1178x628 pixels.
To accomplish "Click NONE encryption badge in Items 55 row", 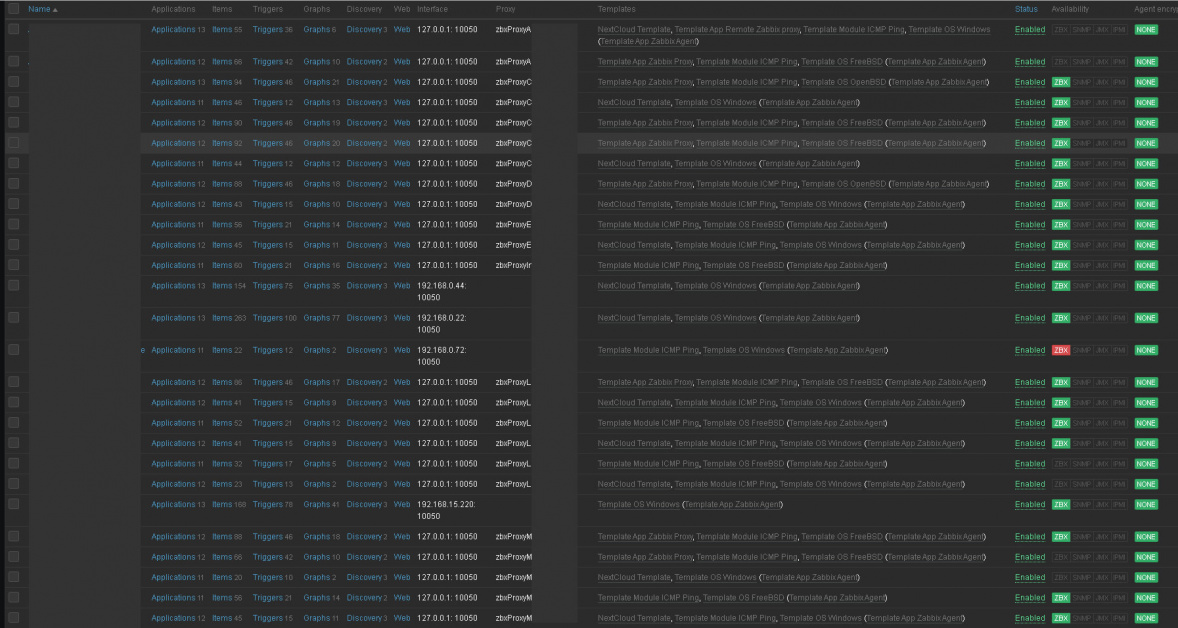I will click(1146, 29).
